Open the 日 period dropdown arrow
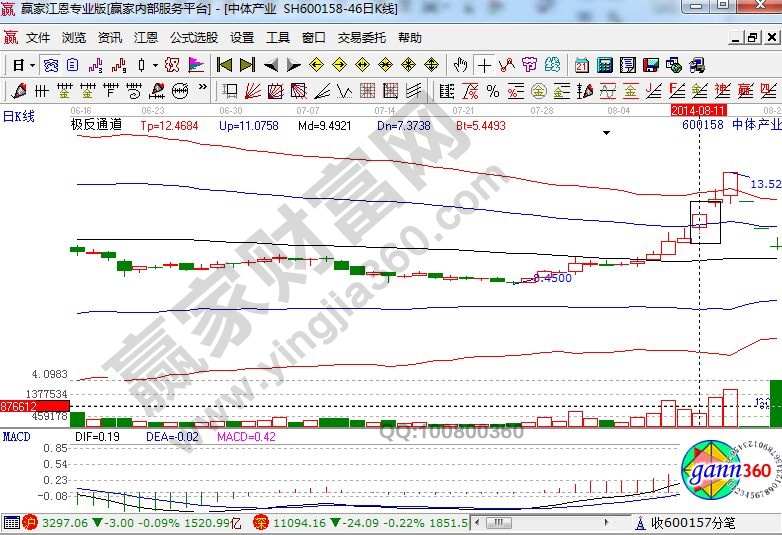 [x=31, y=65]
